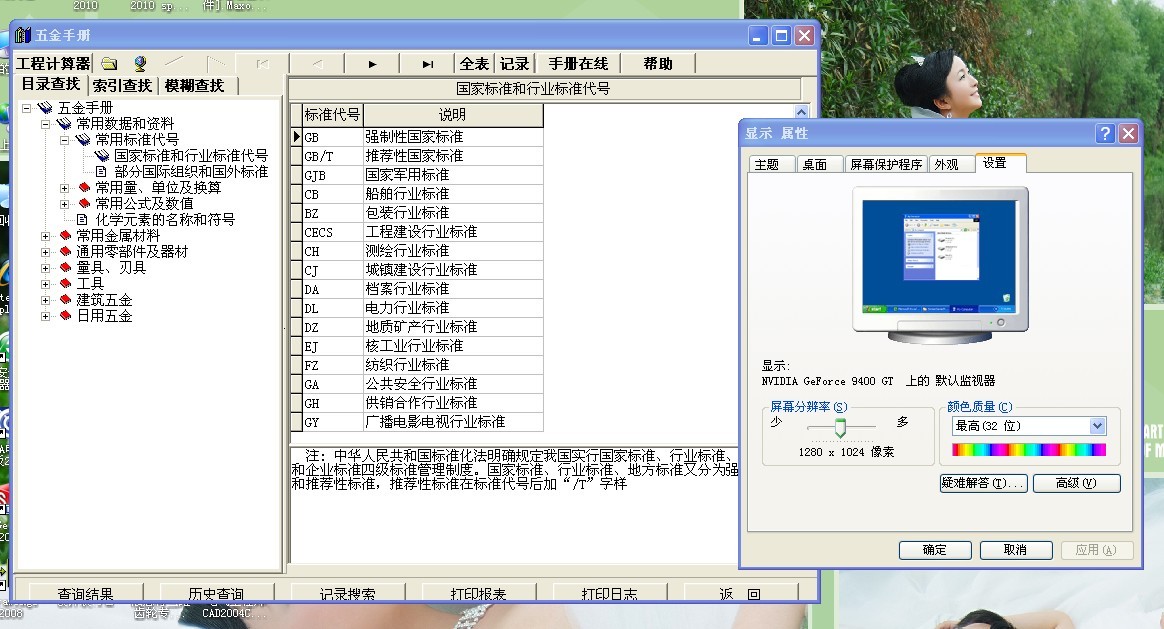The height and width of the screenshot is (629, 1164).
Task: Open the 主题 tab in display properties
Action: pyautogui.click(x=771, y=164)
